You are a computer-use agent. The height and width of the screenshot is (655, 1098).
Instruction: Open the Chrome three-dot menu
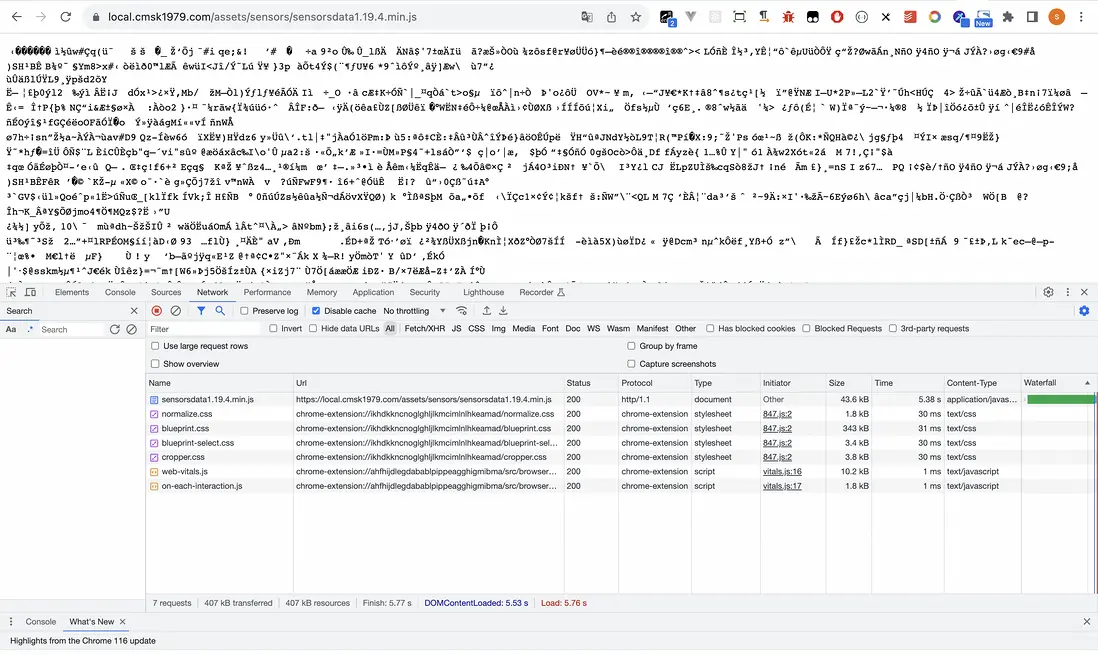point(1081,17)
